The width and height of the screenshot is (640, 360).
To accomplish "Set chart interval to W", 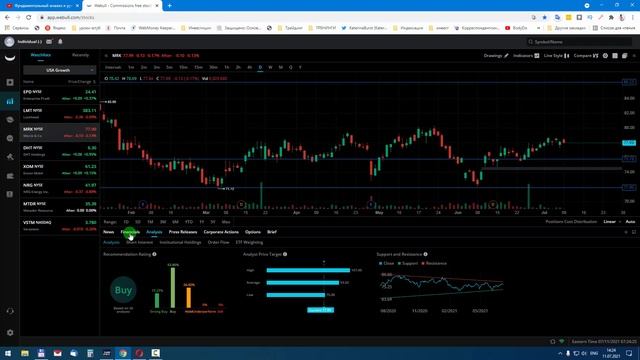I will pos(270,67).
